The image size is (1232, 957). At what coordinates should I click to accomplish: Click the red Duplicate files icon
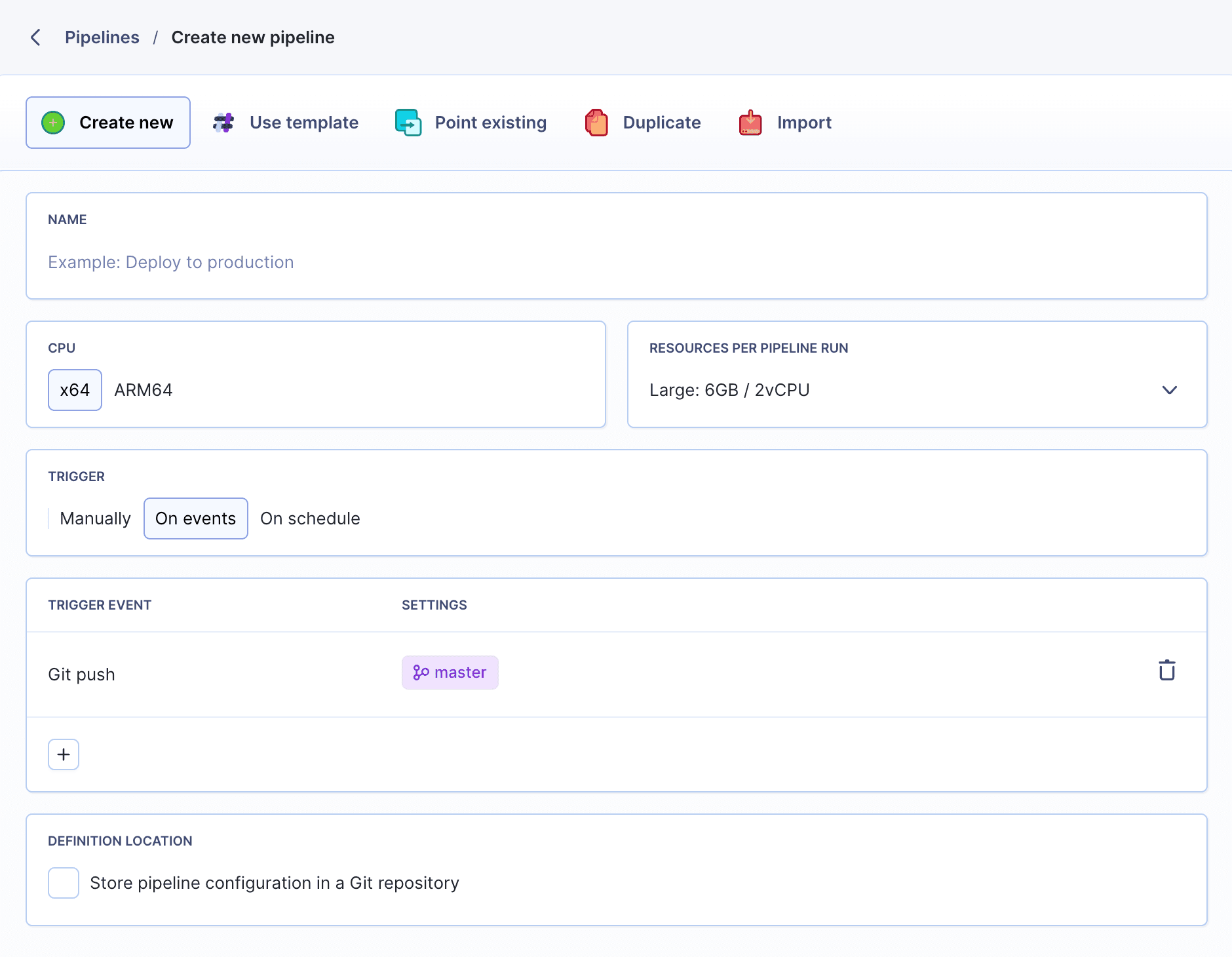pos(596,123)
